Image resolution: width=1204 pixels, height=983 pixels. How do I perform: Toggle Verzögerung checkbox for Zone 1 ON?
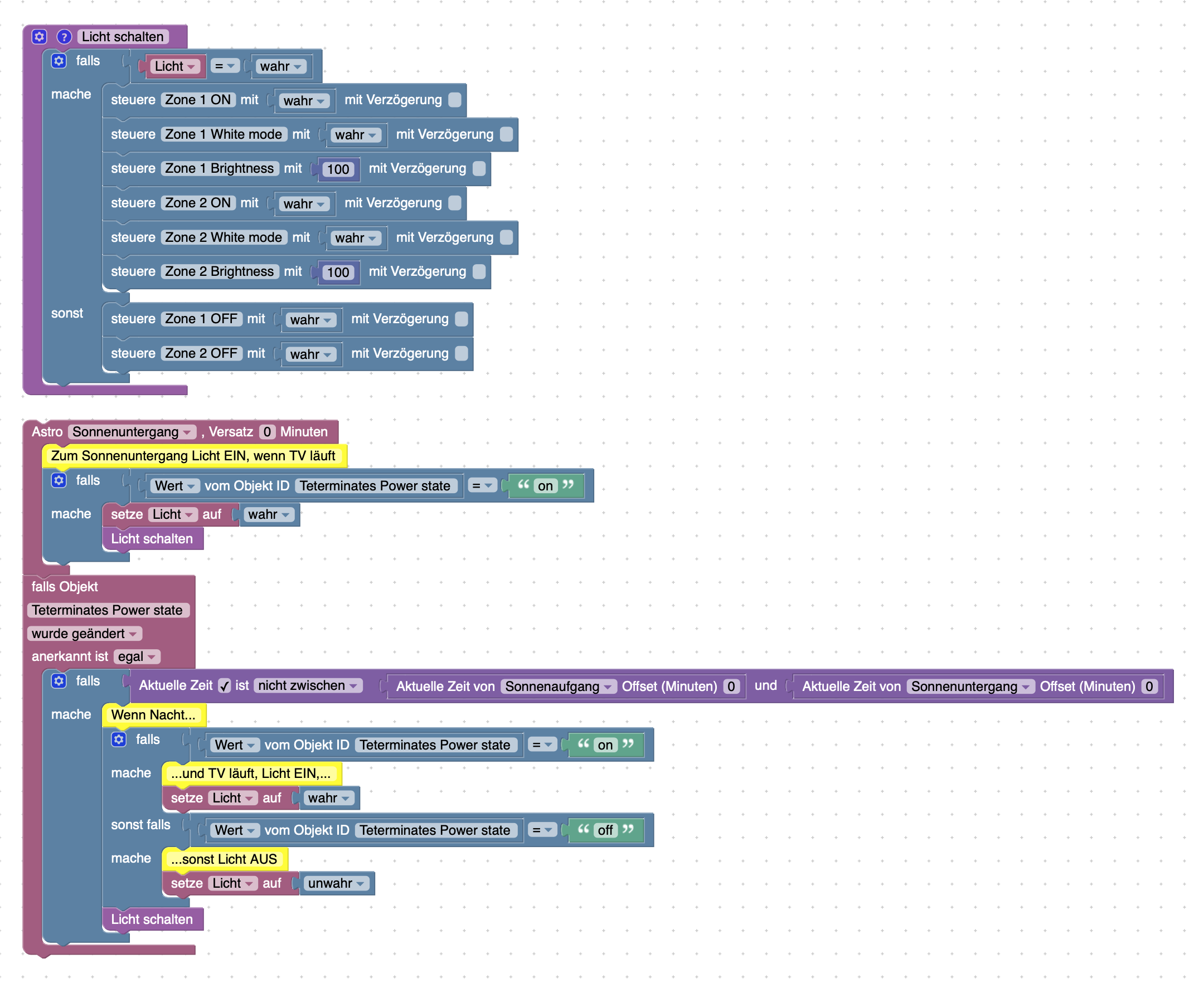pos(455,100)
